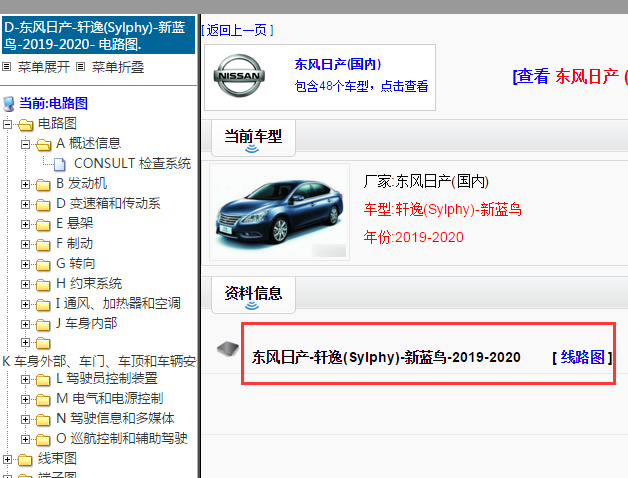Click the N 驾驶信息和多媒体 folder icon
The width and height of the screenshot is (628, 478).
click(43, 420)
